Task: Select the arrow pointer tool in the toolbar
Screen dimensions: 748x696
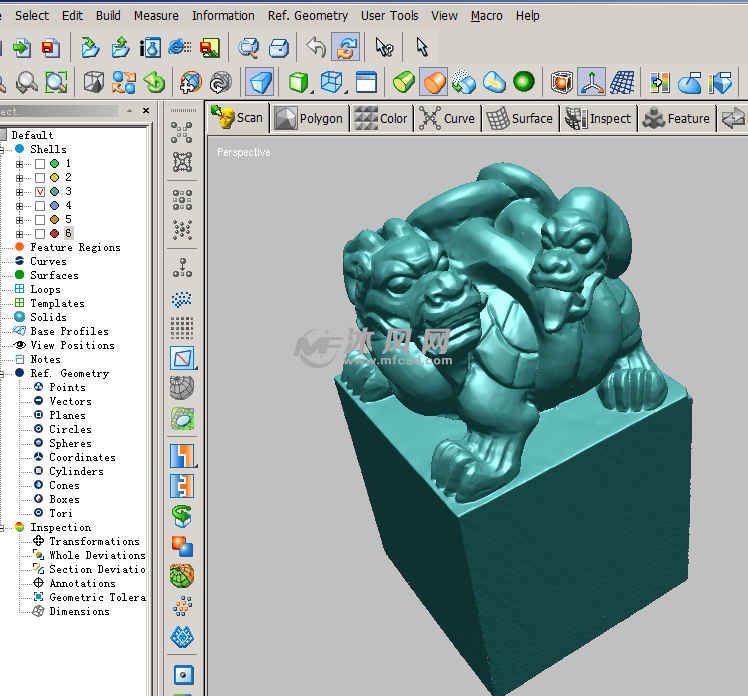Action: (422, 47)
